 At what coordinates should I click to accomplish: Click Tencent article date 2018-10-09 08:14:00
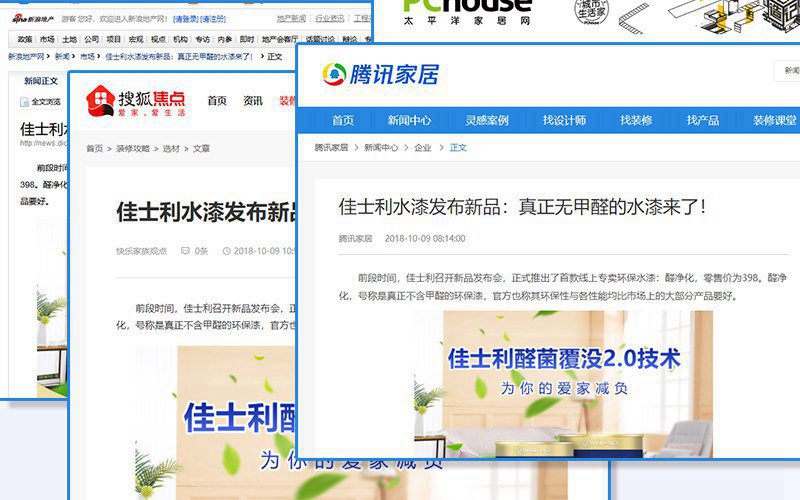click(425, 238)
